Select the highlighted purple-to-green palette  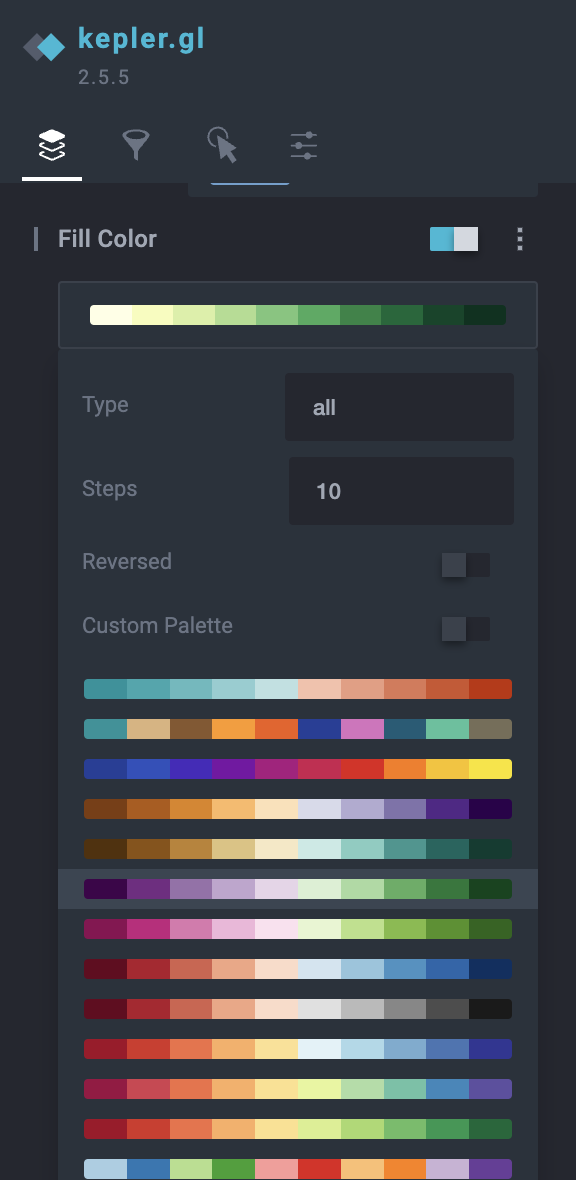pos(297,889)
